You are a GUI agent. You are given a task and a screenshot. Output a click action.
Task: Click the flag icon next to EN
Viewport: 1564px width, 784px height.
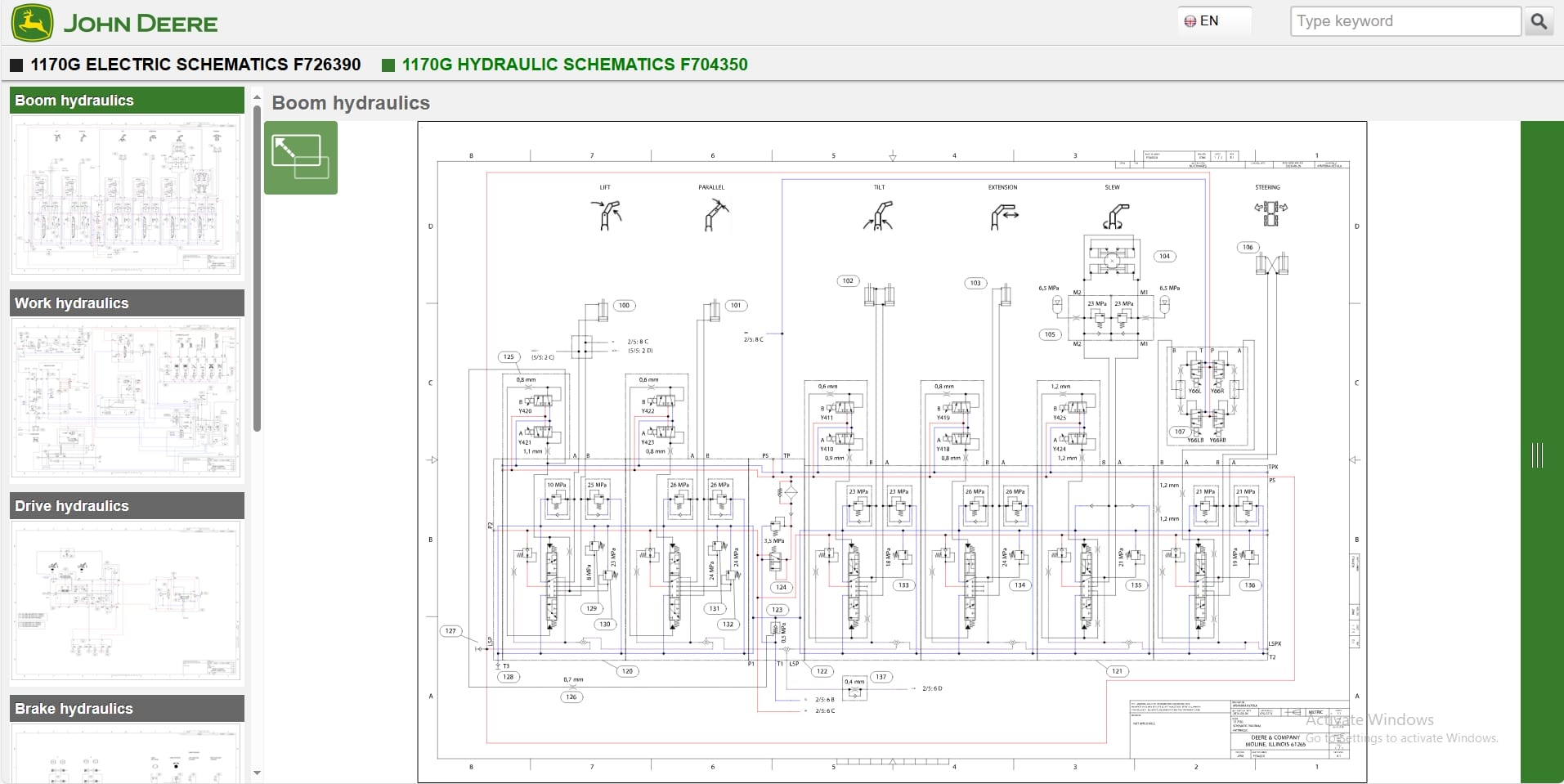[x=1192, y=20]
